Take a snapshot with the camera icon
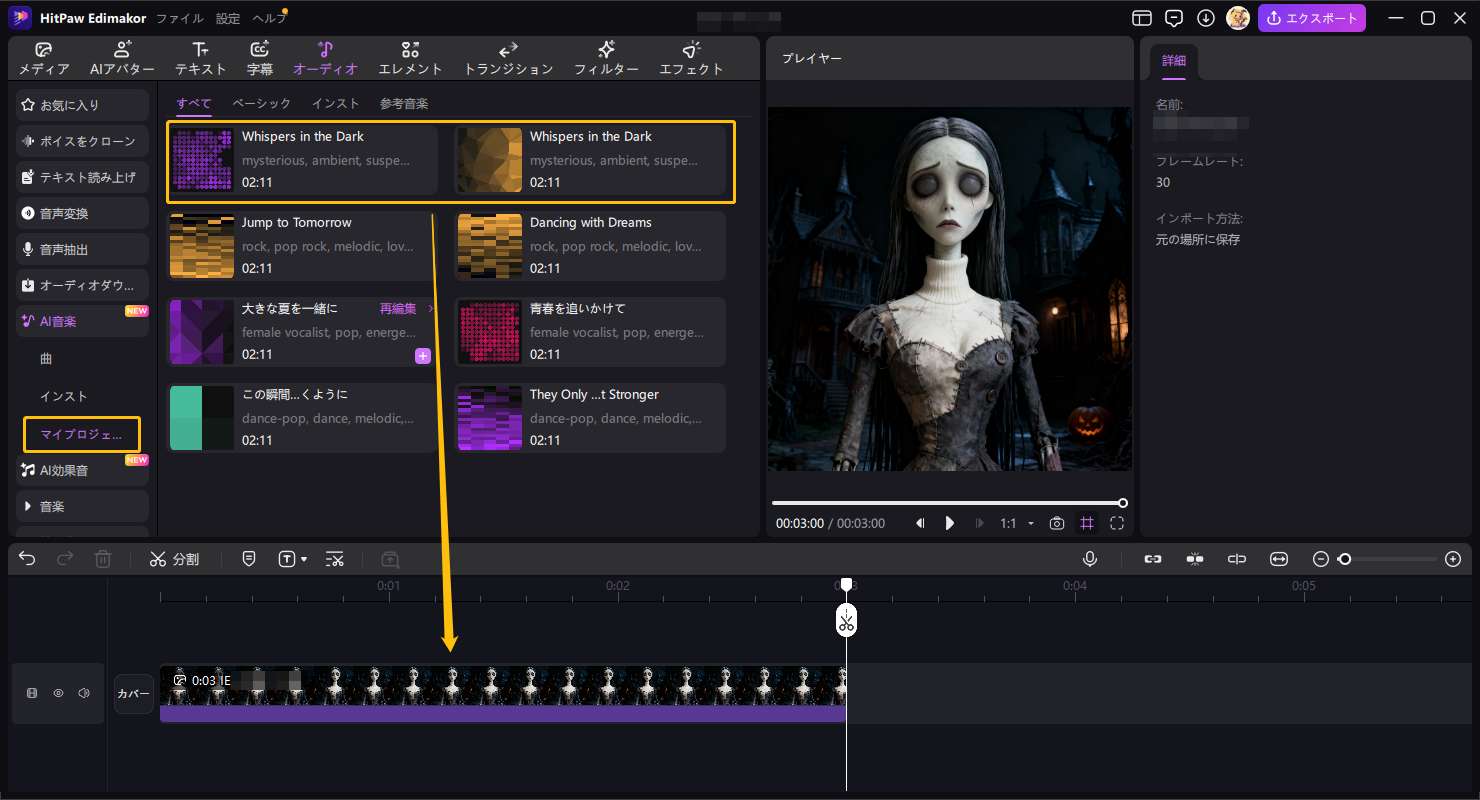The image size is (1480, 800). 1057,523
